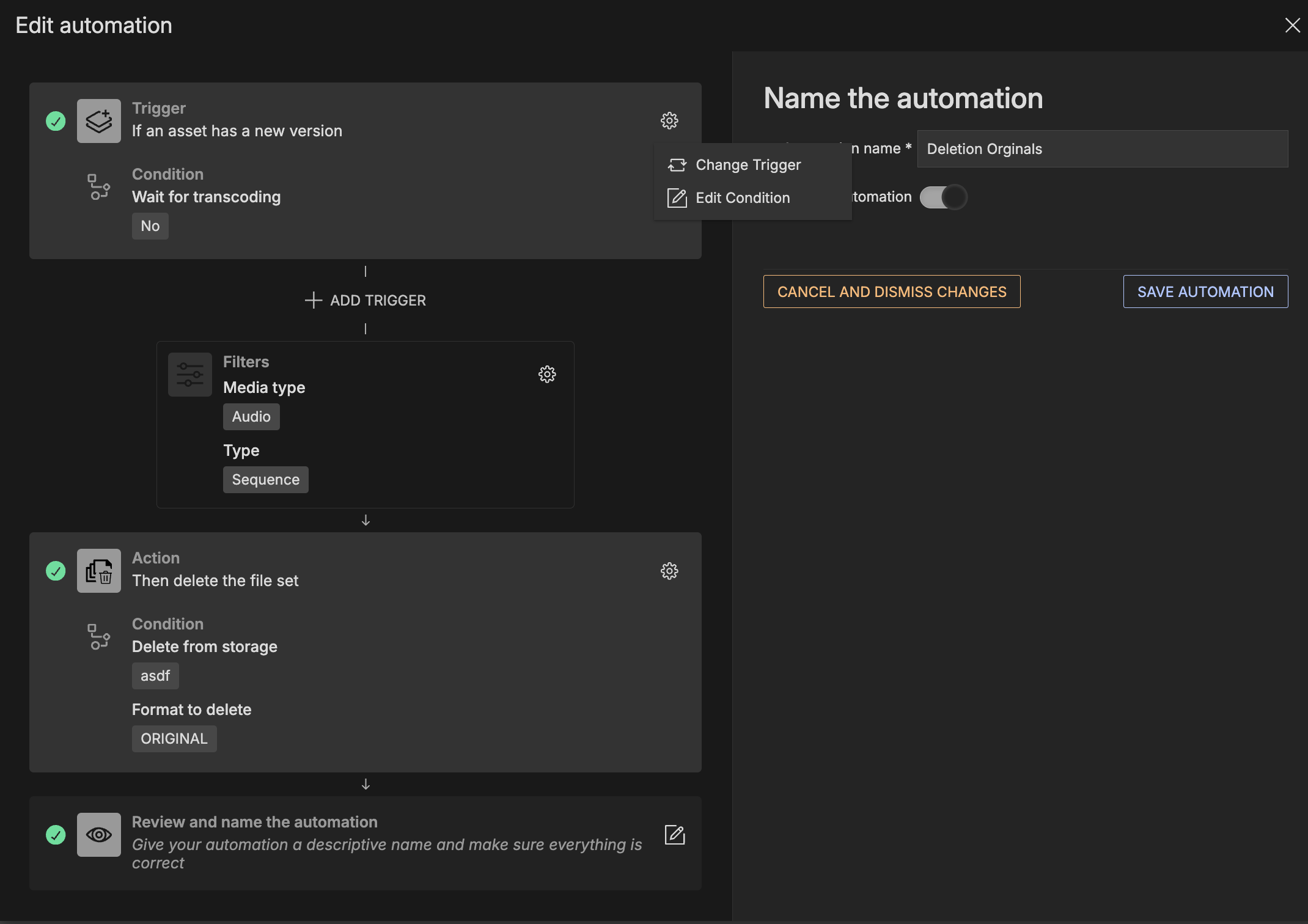1308x924 pixels.
Task: Select Change Trigger from the menu
Action: point(748,165)
